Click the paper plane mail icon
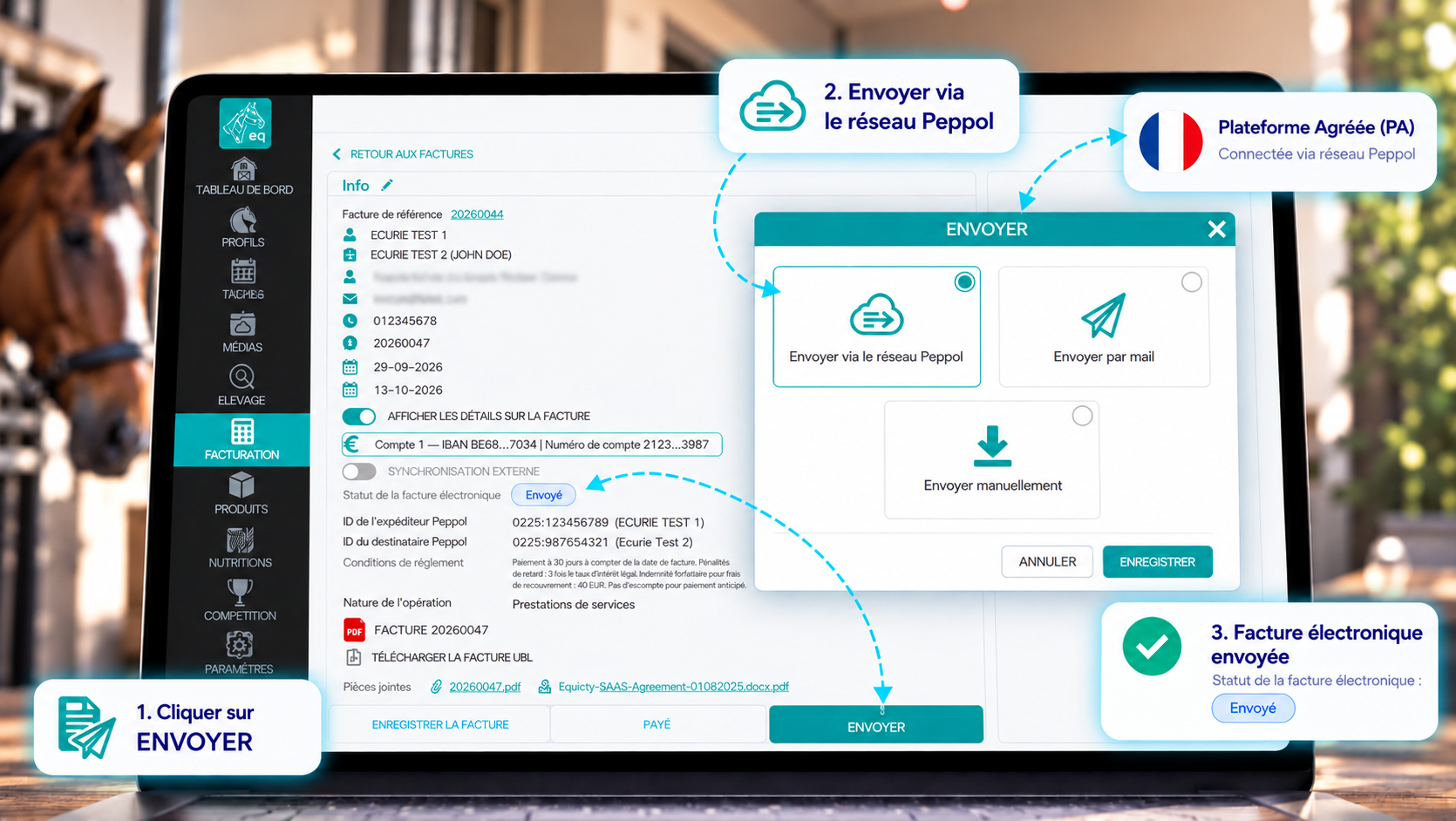 tap(1103, 315)
